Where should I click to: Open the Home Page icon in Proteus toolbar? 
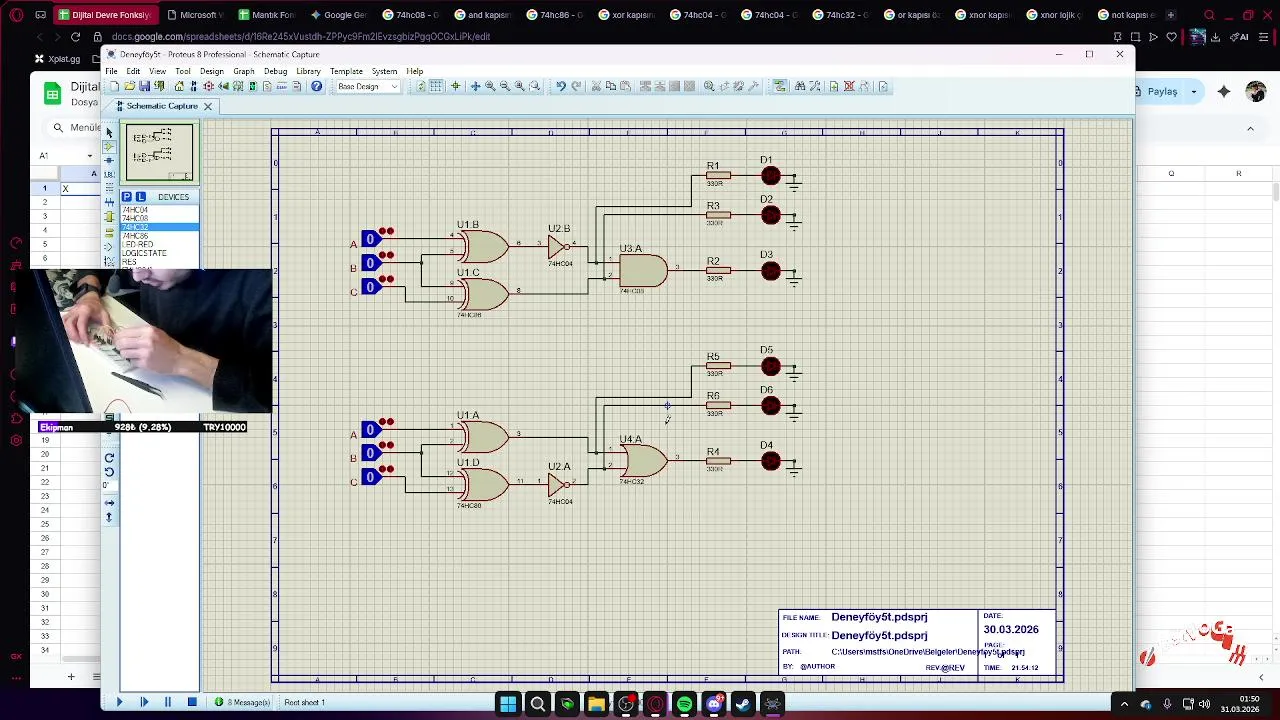click(x=179, y=86)
